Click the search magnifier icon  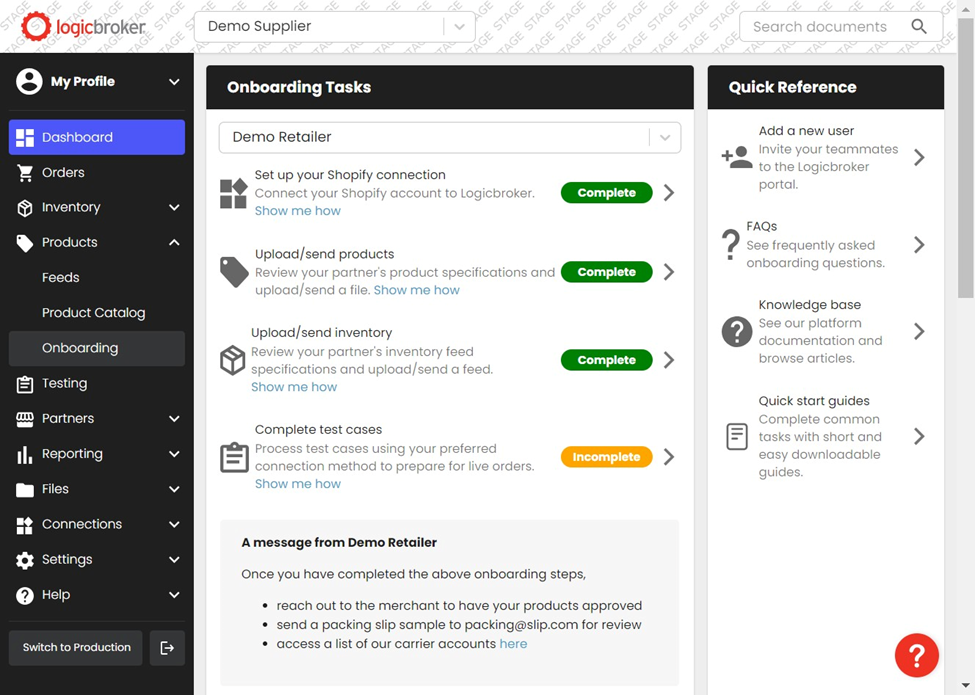(919, 27)
